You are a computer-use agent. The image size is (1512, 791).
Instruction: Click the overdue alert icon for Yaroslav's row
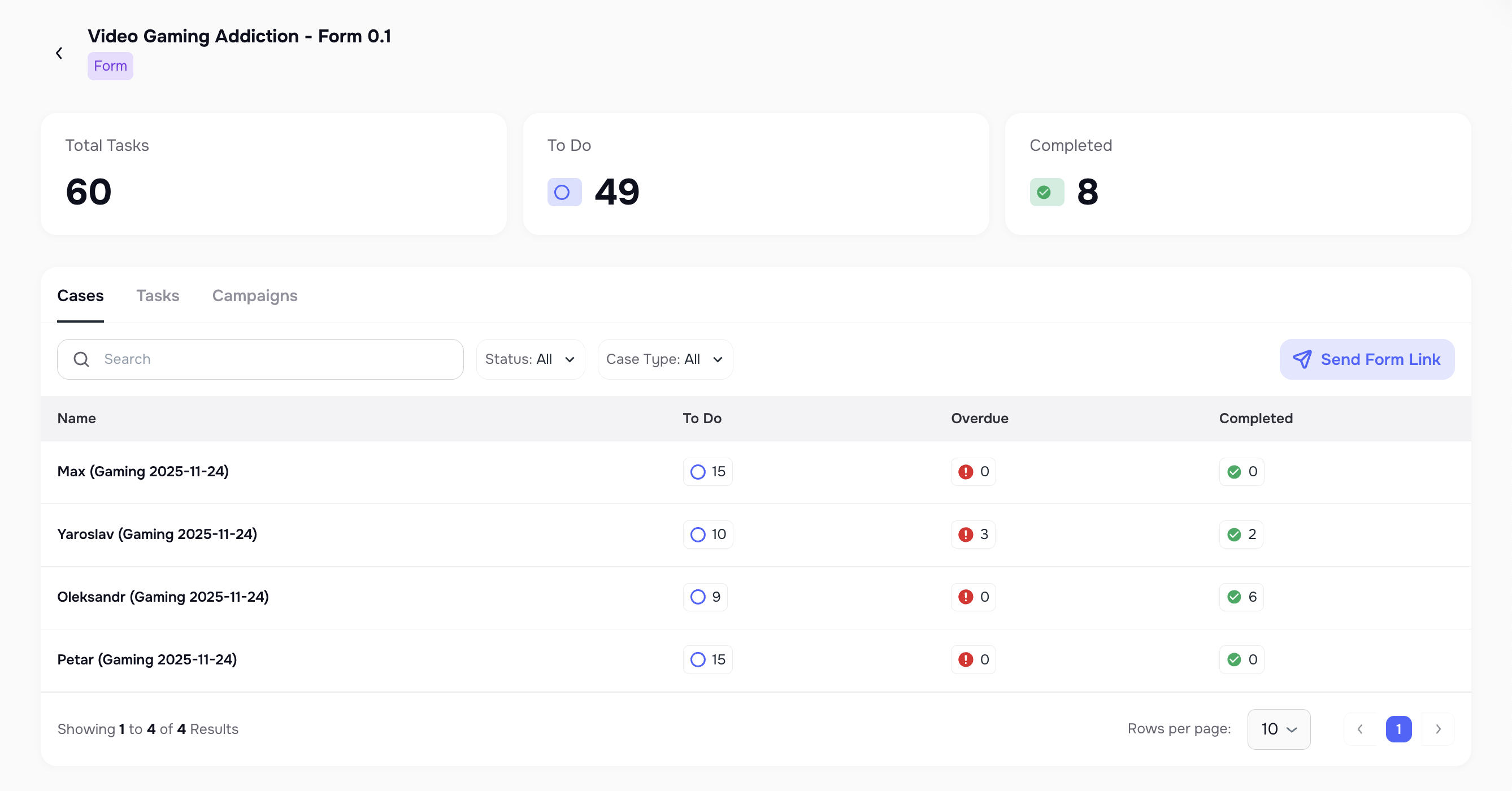tap(966, 534)
